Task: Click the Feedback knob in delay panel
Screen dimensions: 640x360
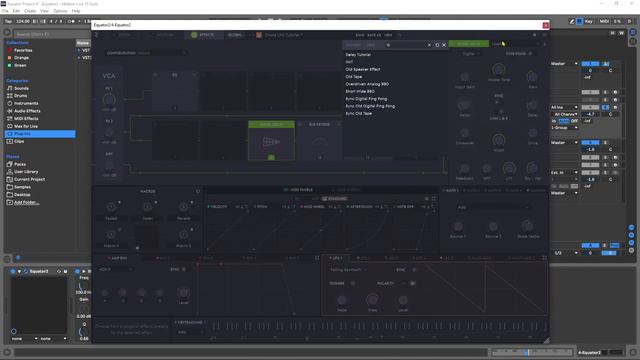Action: (x=464, y=169)
